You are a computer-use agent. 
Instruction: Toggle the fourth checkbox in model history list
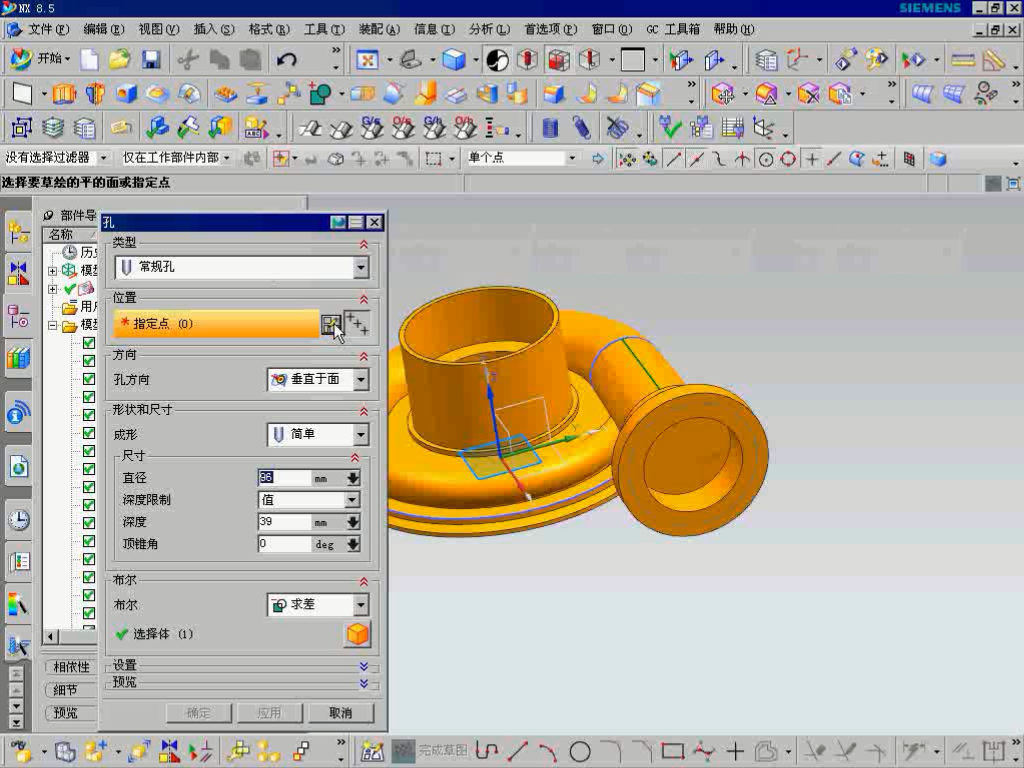click(x=89, y=397)
